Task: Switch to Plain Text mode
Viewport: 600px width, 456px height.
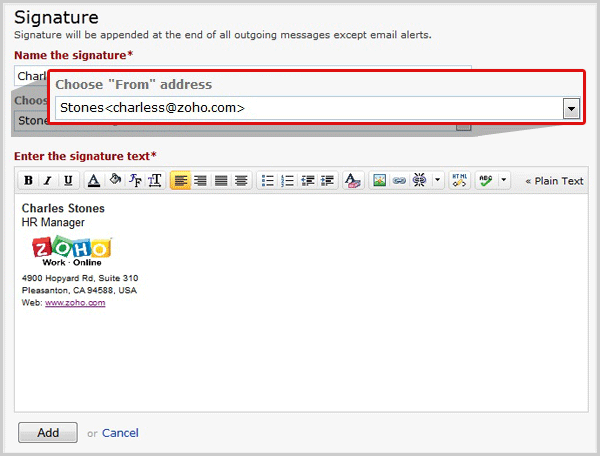Action: click(x=554, y=181)
